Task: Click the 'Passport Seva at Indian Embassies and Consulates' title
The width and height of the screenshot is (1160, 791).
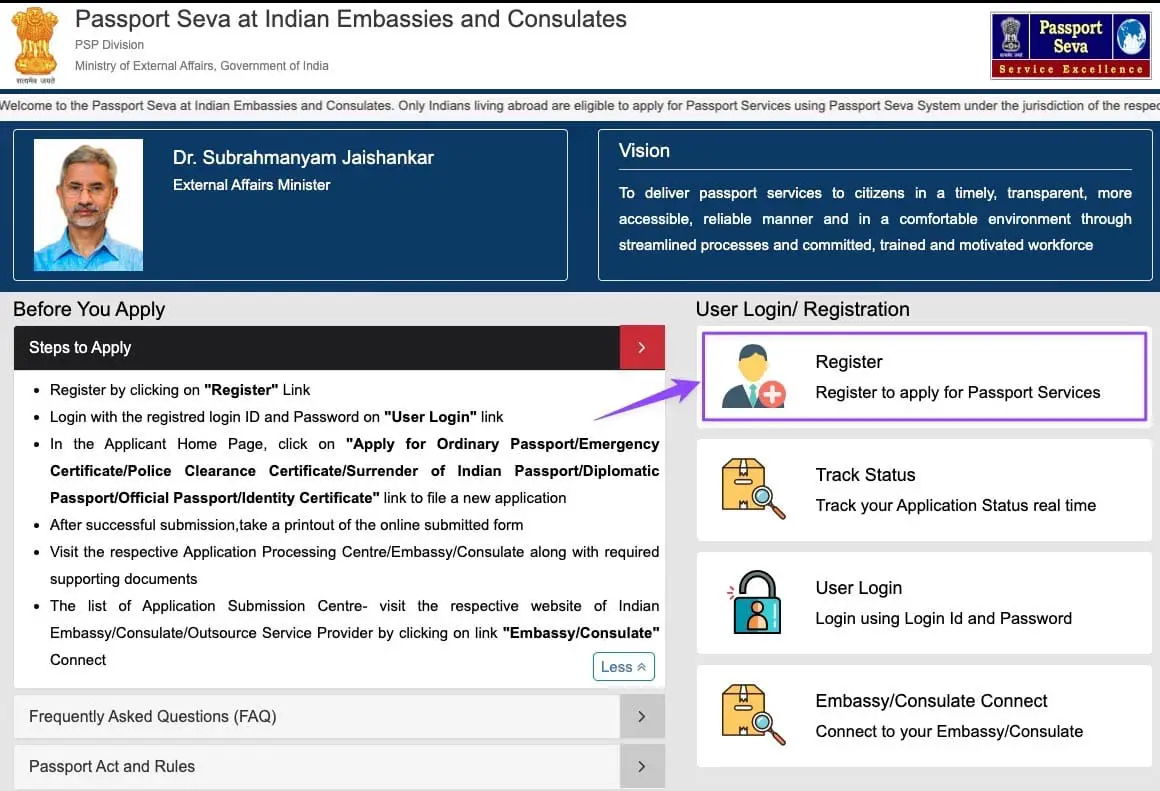Action: (351, 18)
